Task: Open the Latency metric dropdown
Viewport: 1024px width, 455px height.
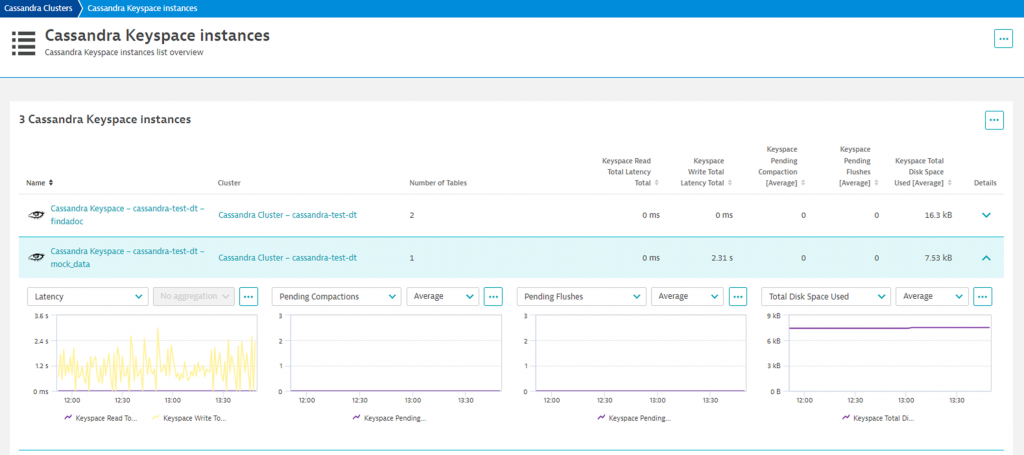Action: 88,296
